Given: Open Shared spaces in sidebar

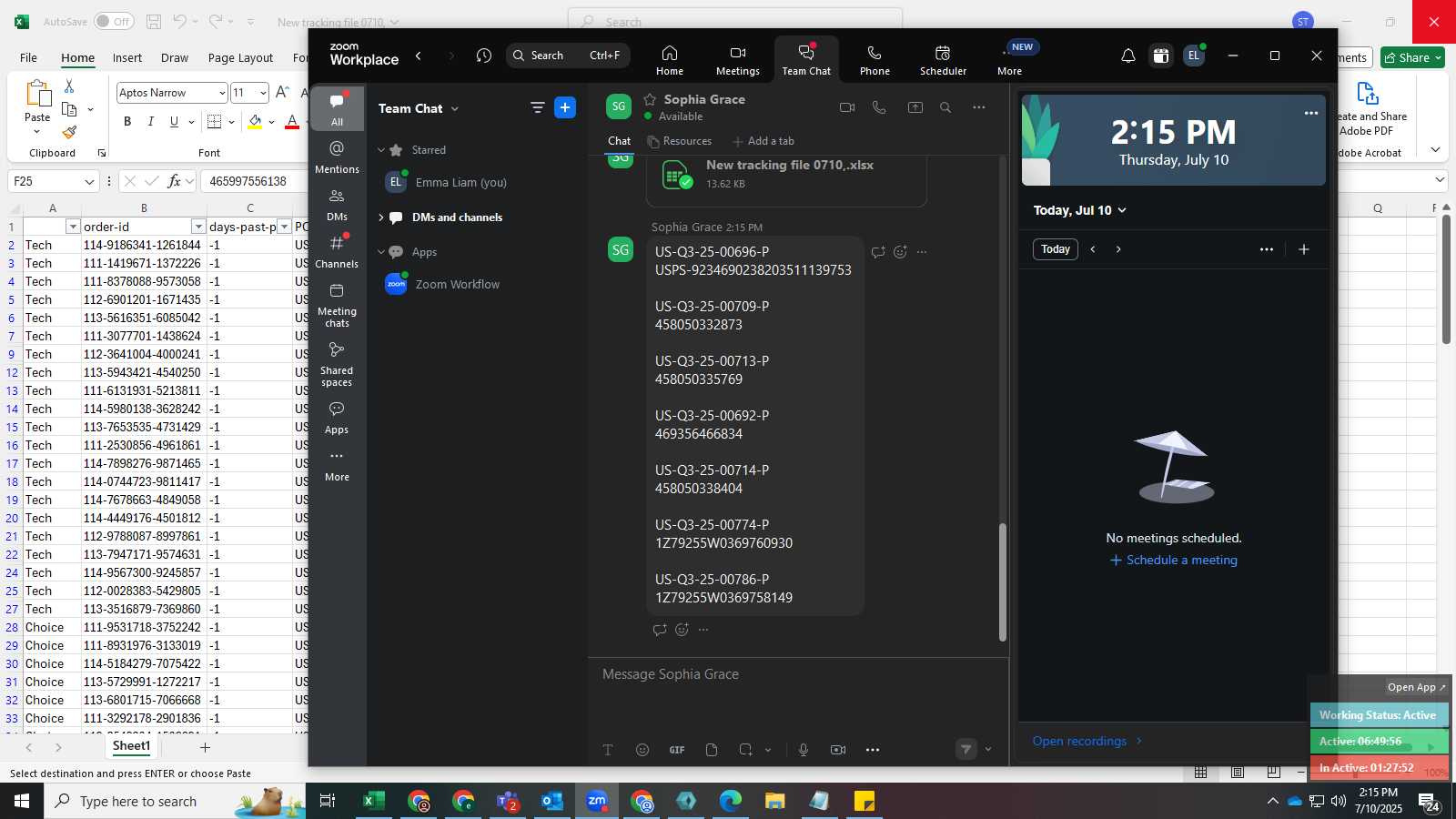Looking at the screenshot, I should pos(338,364).
